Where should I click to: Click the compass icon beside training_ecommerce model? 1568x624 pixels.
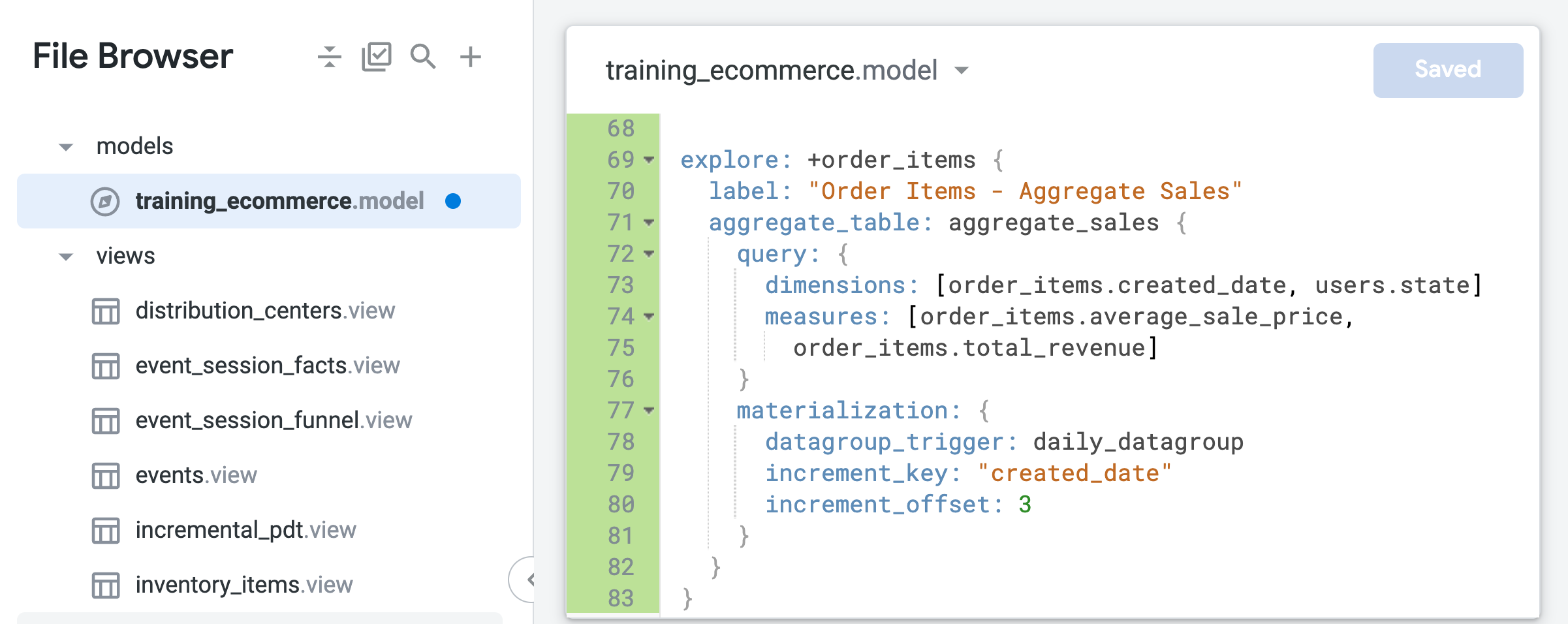point(105,201)
